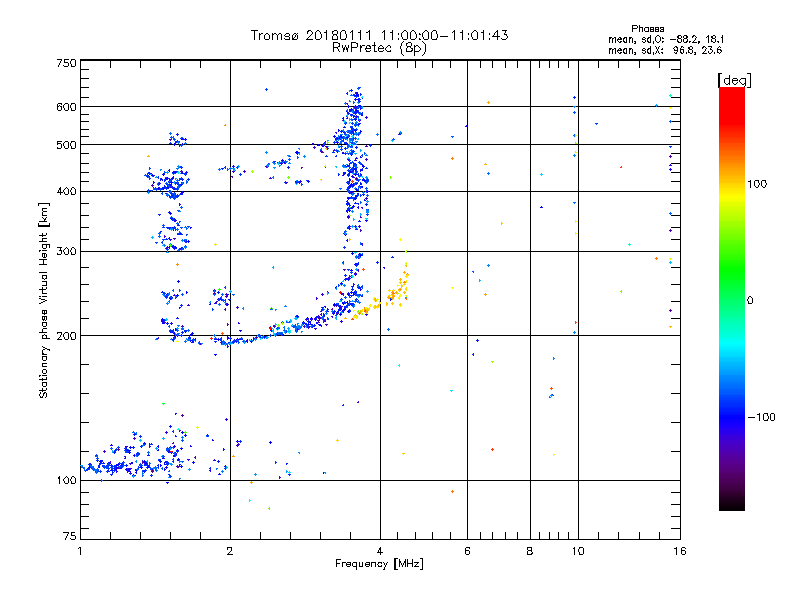
Task: Select the 'RwPretec (8p)' subtitle
Action: click(379, 48)
